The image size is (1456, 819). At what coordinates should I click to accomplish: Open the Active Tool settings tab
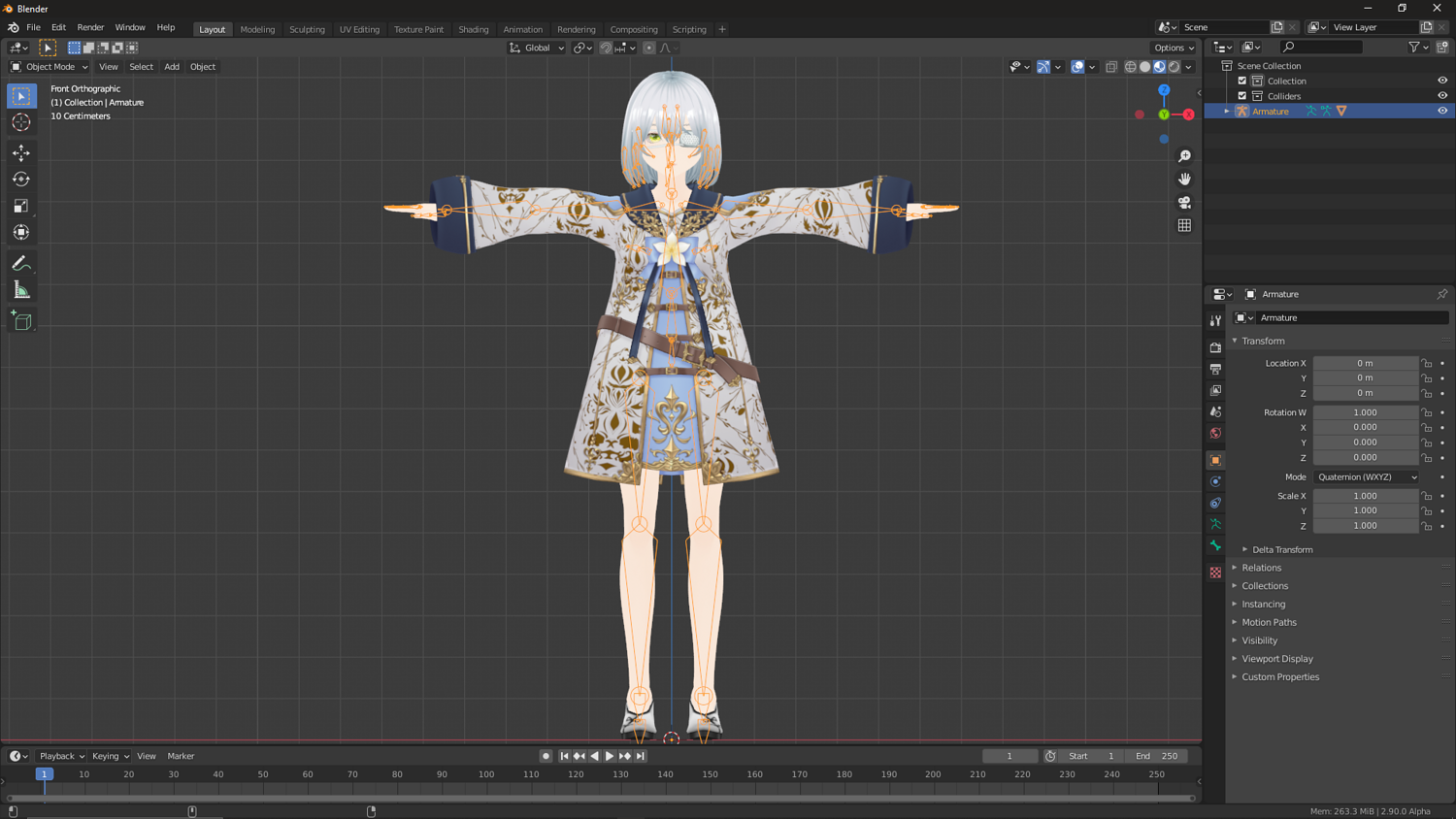[1215, 320]
